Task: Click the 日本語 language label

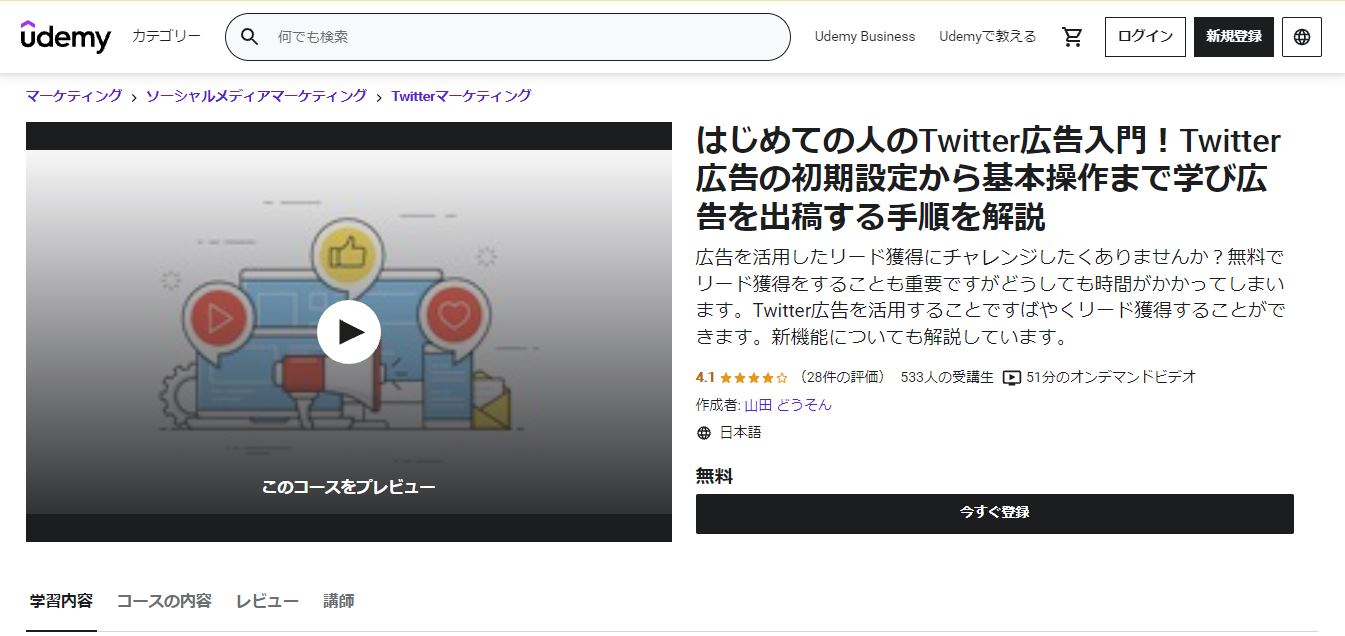Action: (741, 433)
